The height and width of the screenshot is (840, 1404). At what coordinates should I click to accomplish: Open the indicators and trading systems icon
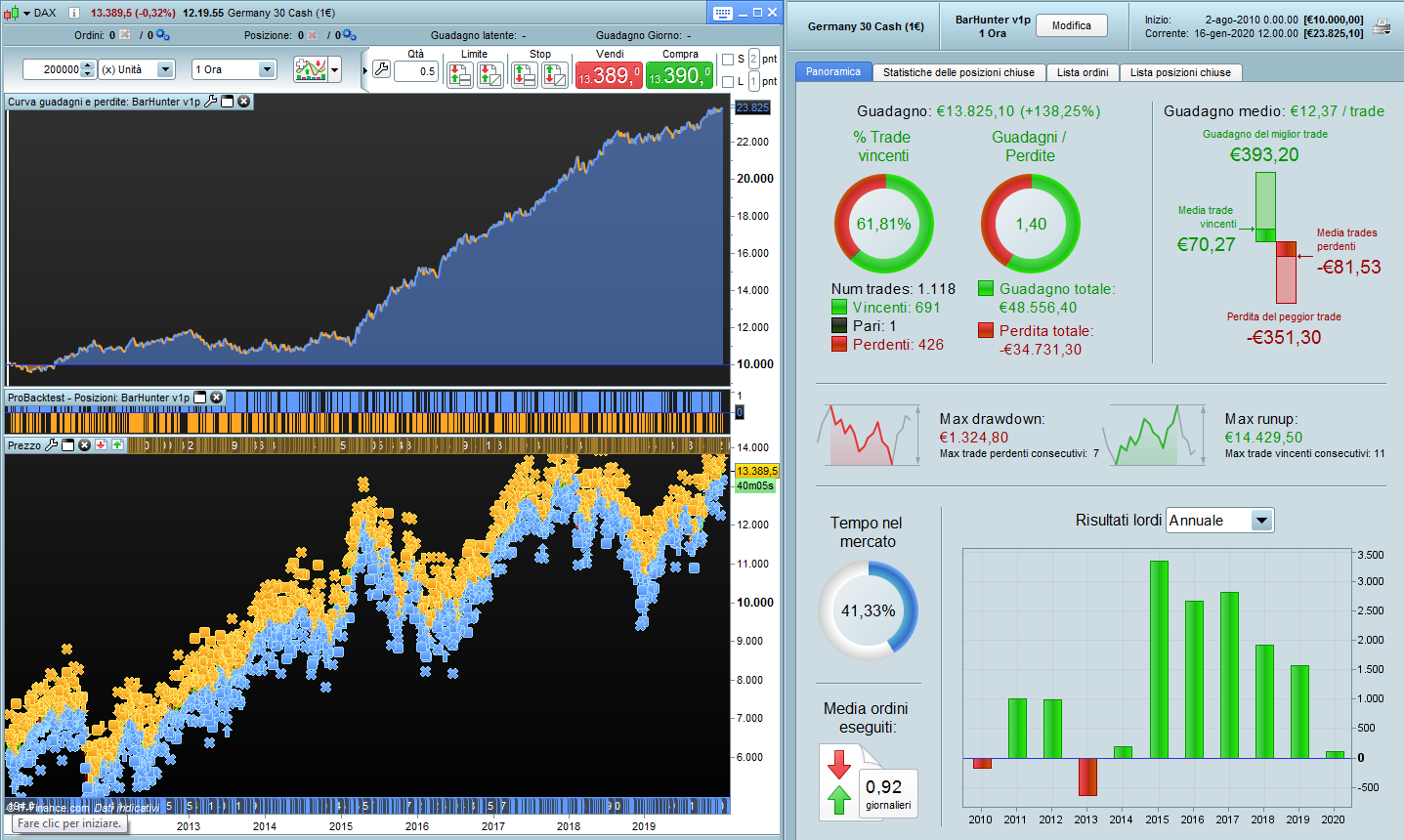click(x=311, y=69)
